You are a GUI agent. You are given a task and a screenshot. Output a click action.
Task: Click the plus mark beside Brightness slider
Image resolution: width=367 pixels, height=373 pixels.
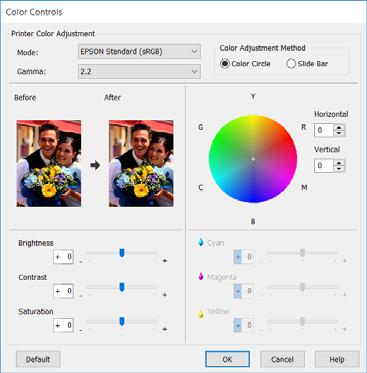165,261
